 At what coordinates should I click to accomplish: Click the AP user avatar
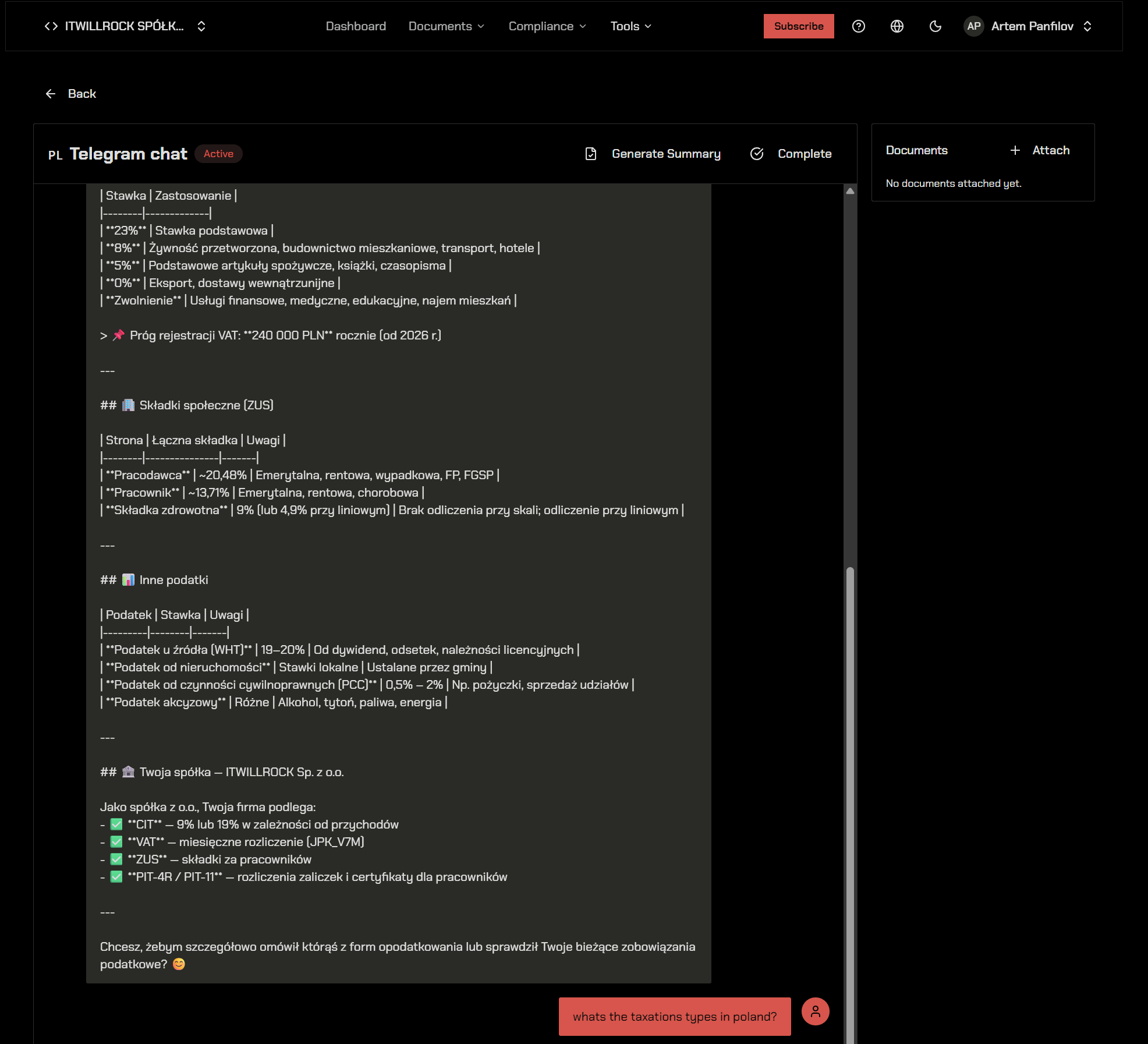point(973,26)
